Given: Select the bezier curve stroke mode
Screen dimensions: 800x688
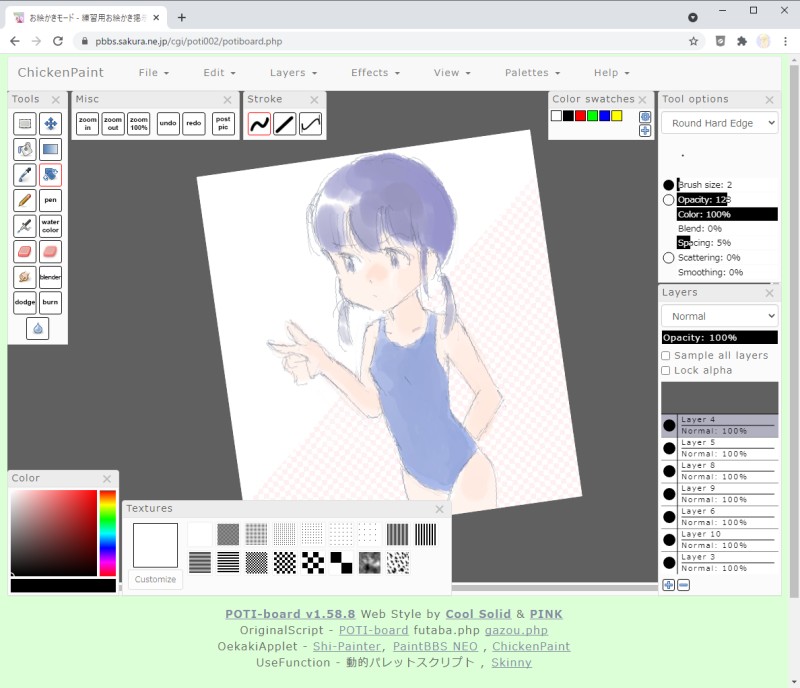Looking at the screenshot, I should pos(310,124).
